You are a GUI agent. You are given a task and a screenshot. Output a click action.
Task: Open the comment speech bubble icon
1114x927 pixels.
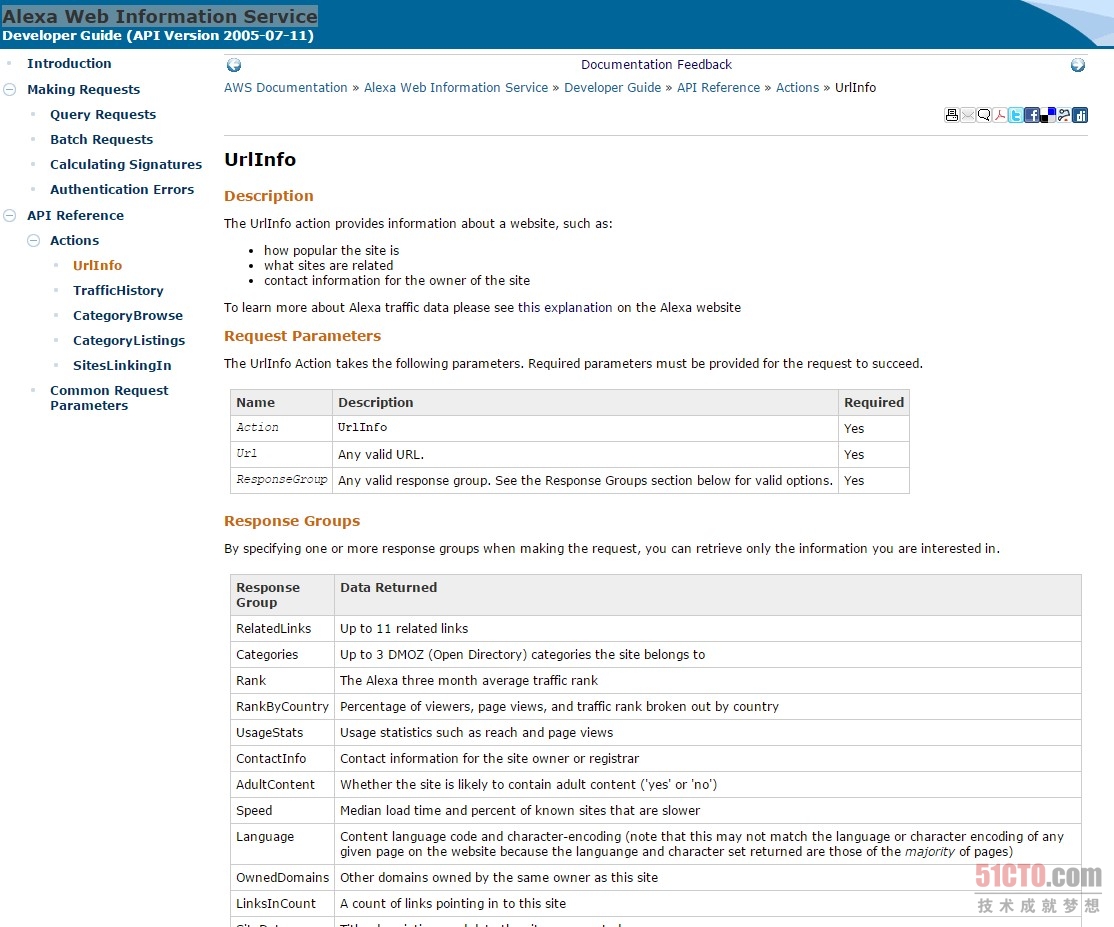tap(984, 115)
